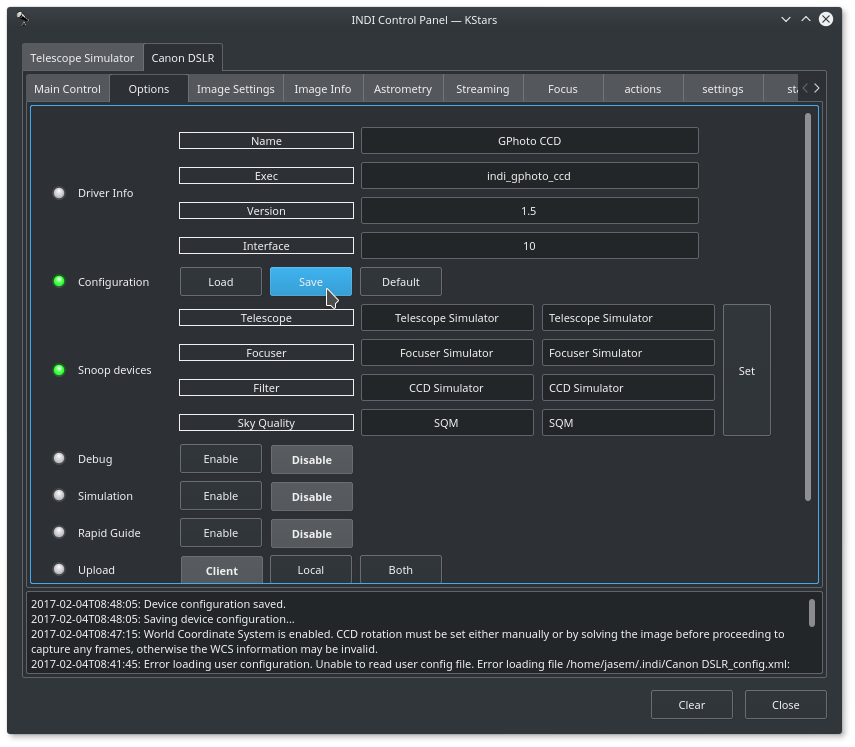
Task: Enable Debug mode
Action: [x=221, y=459]
